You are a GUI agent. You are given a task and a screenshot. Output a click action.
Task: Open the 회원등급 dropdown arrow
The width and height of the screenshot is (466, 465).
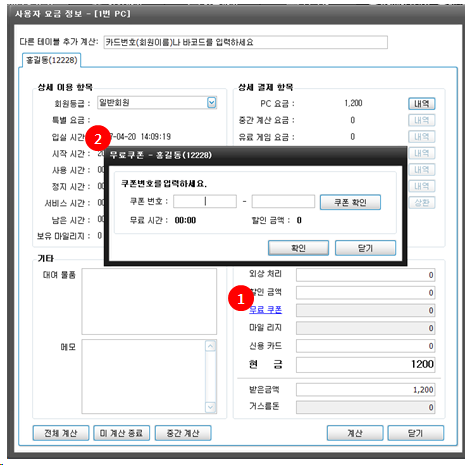pos(212,102)
